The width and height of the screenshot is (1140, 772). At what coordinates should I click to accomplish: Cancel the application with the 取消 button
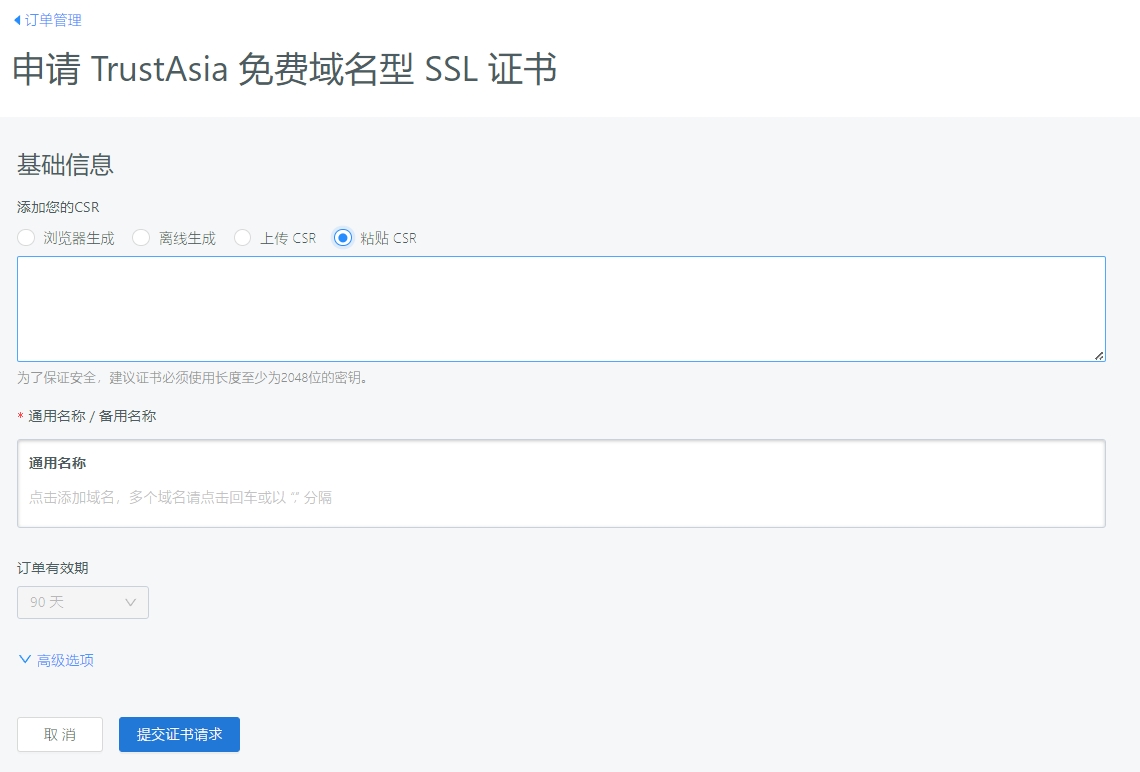(60, 734)
